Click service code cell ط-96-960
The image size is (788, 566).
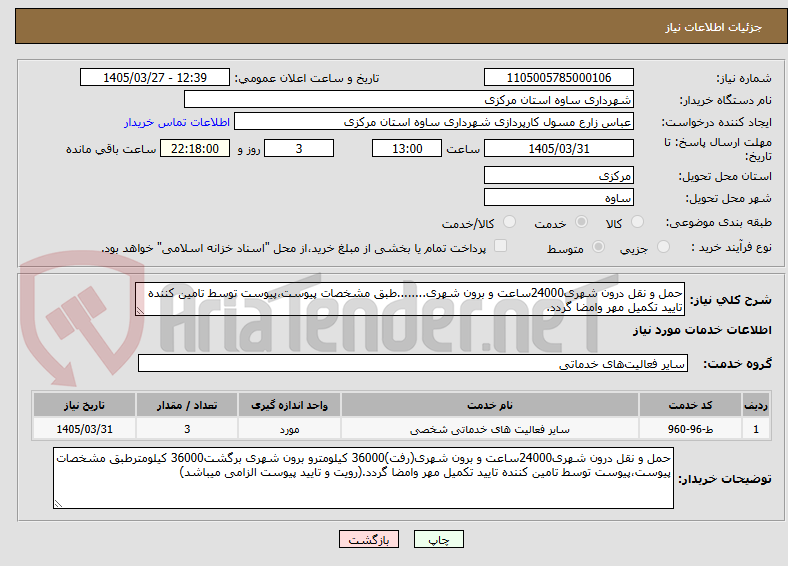point(691,429)
